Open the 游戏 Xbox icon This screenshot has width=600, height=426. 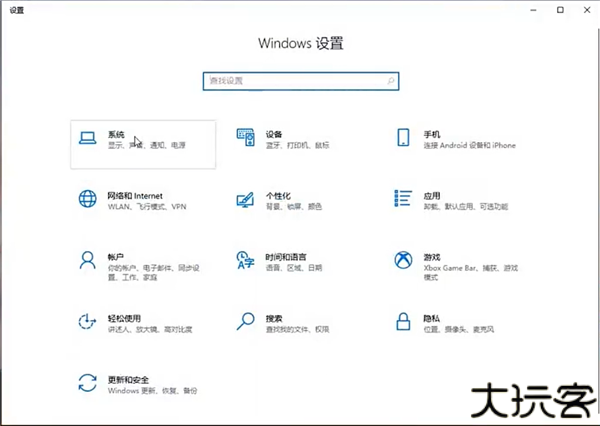click(403, 260)
